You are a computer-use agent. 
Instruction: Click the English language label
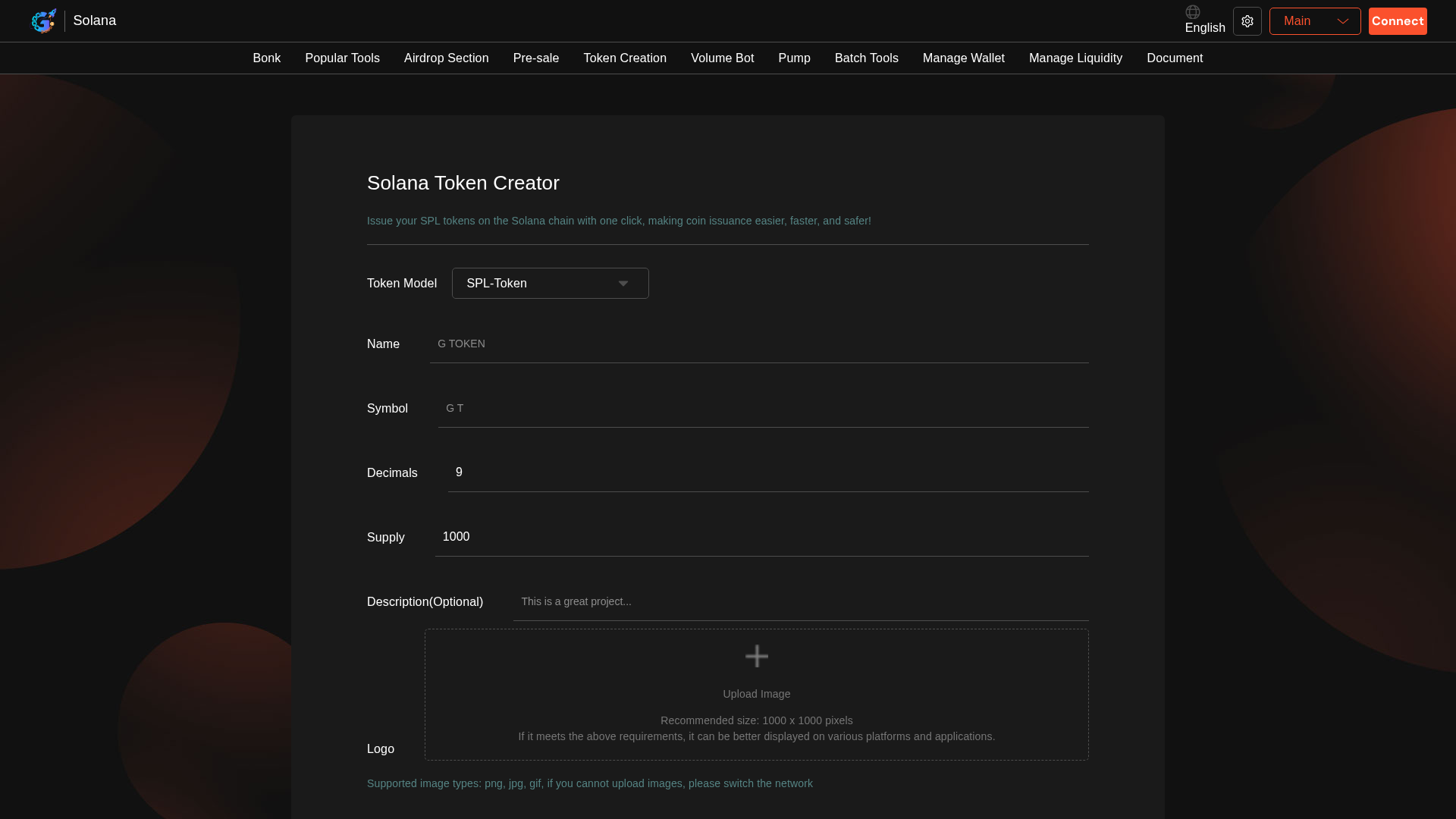click(1205, 28)
